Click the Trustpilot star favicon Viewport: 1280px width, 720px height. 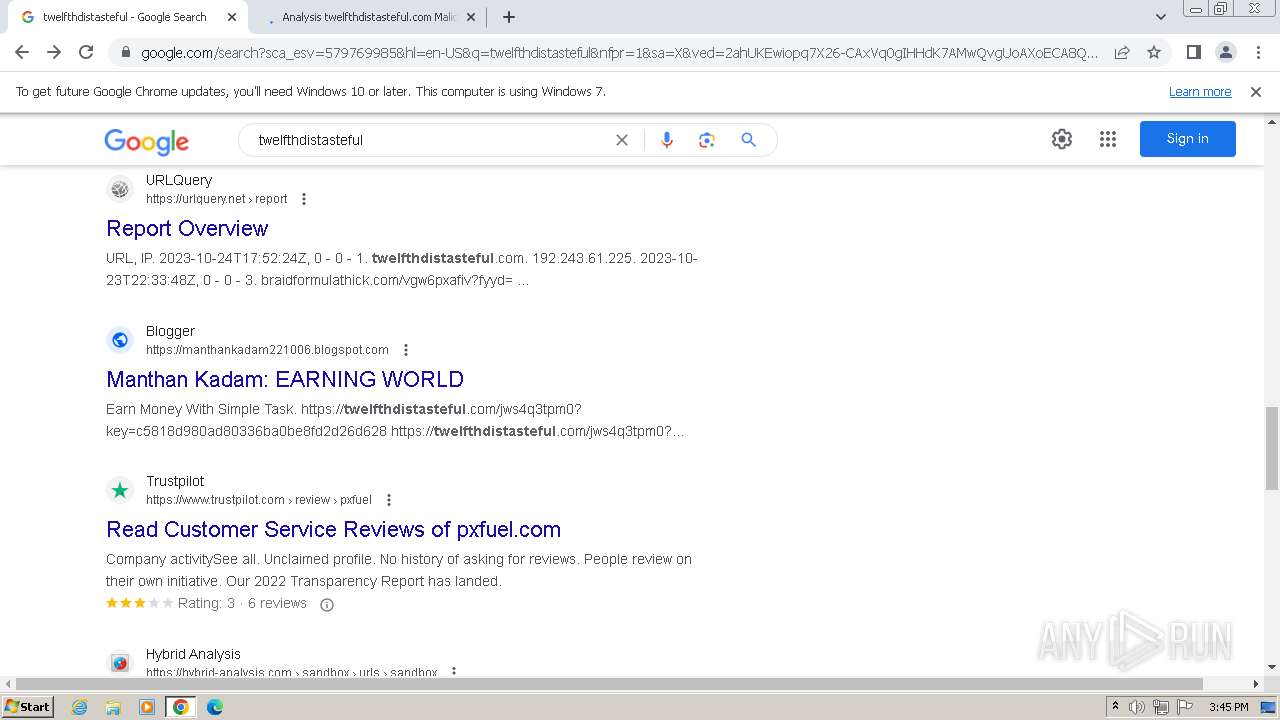click(120, 490)
